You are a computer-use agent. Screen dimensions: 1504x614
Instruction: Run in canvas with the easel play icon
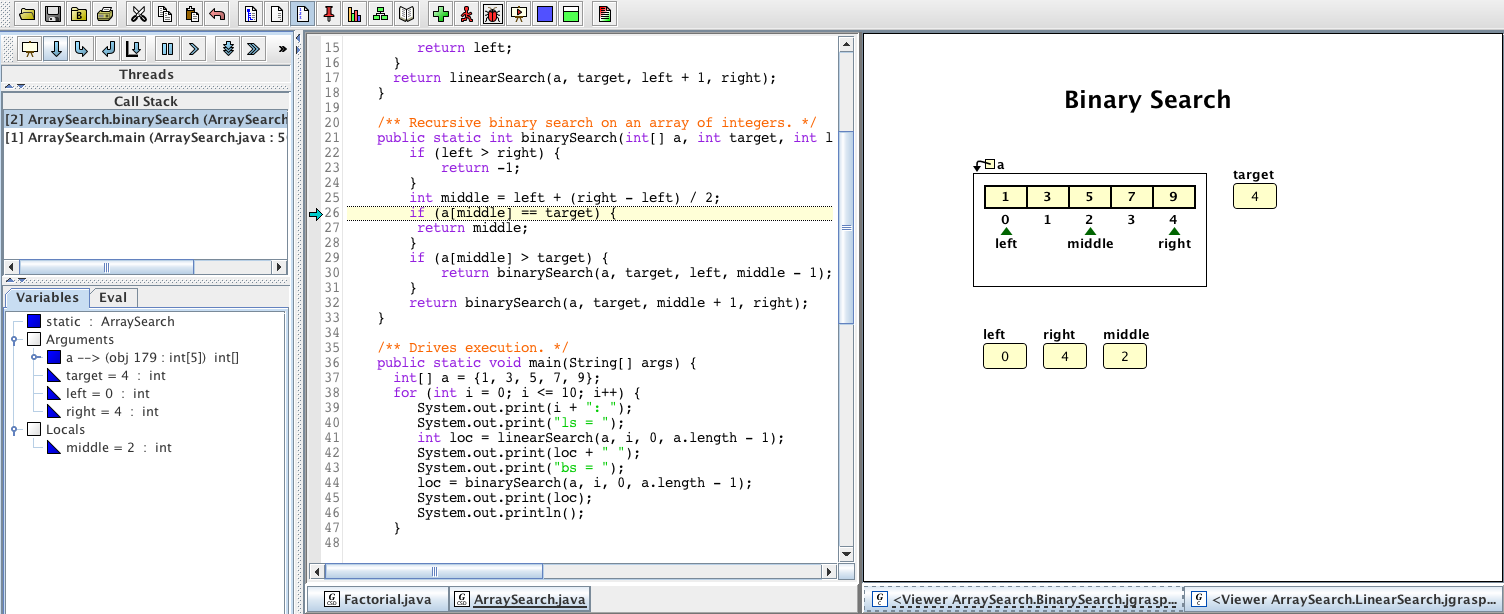519,14
